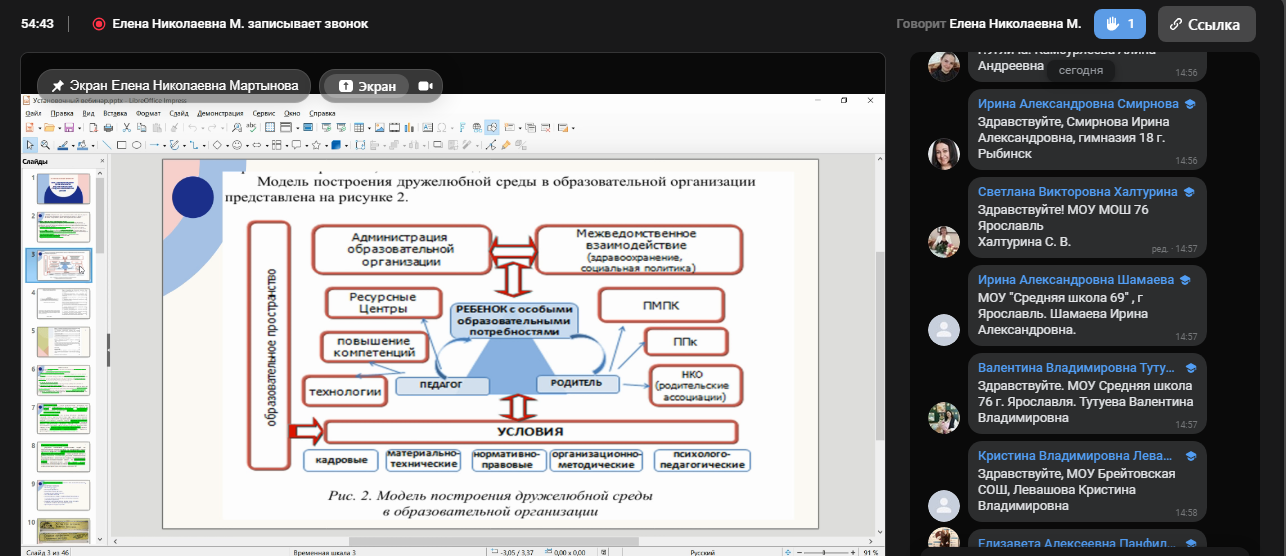Image resolution: width=1286 pixels, height=556 pixels.
Task: Select slide 1 thumbnail in slide panel
Action: [x=64, y=188]
